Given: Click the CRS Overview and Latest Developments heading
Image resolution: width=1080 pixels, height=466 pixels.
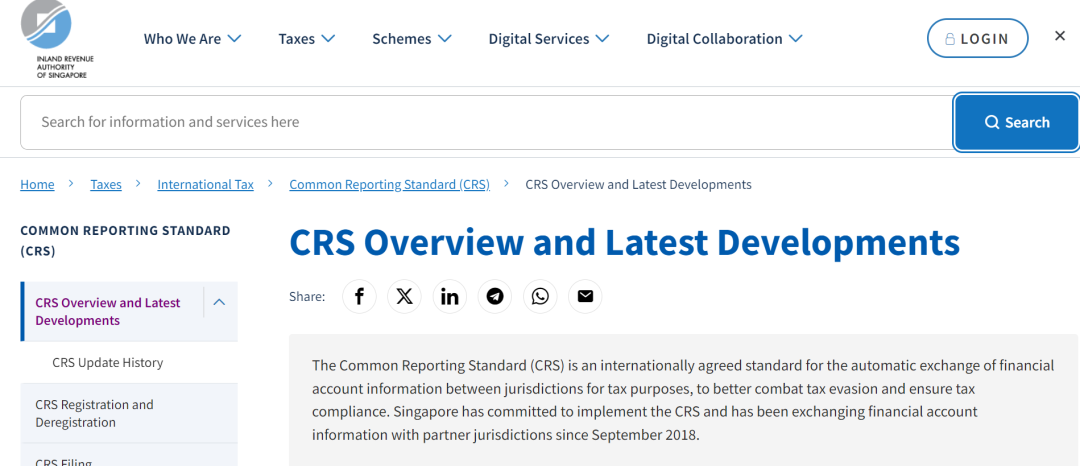Looking at the screenshot, I should pyautogui.click(x=624, y=242).
